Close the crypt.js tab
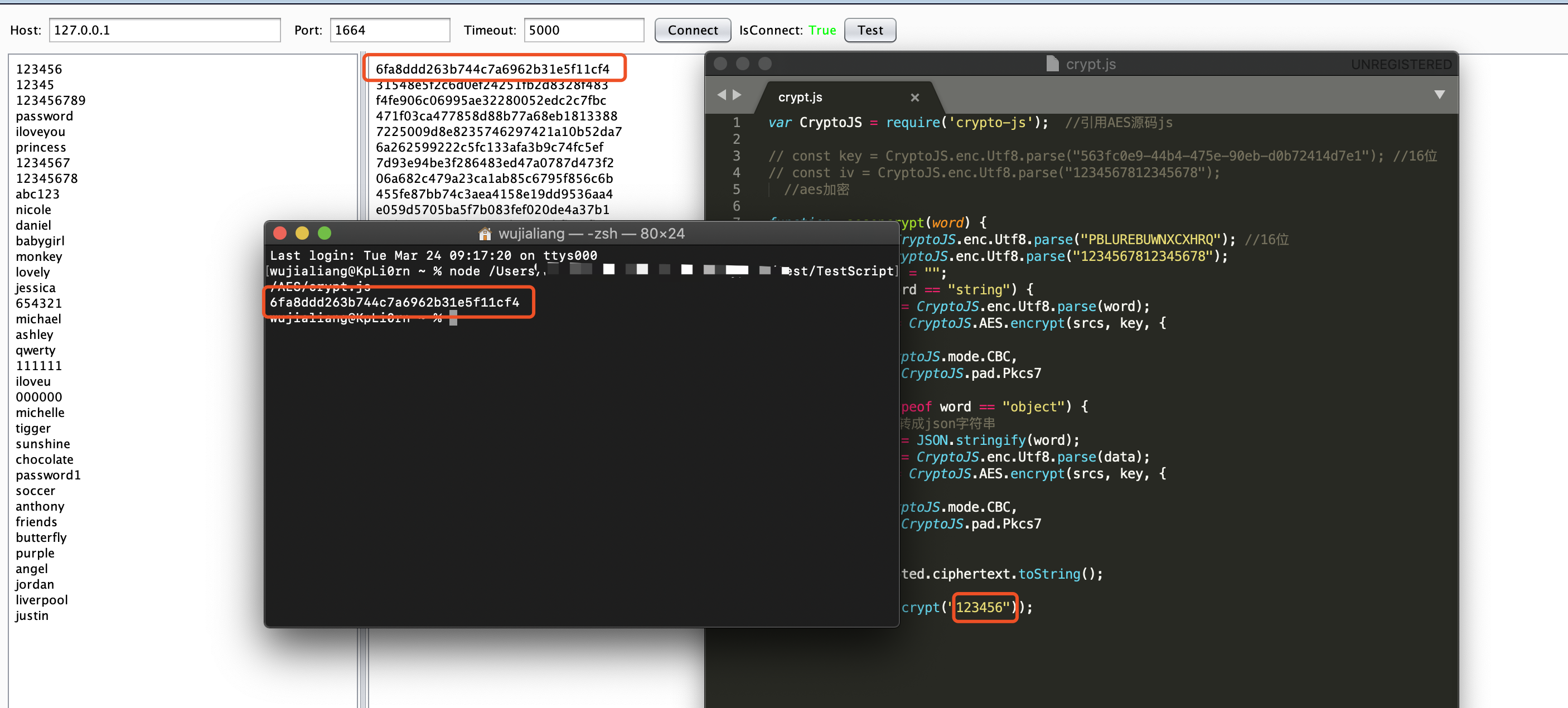The image size is (1568, 708). tap(914, 98)
